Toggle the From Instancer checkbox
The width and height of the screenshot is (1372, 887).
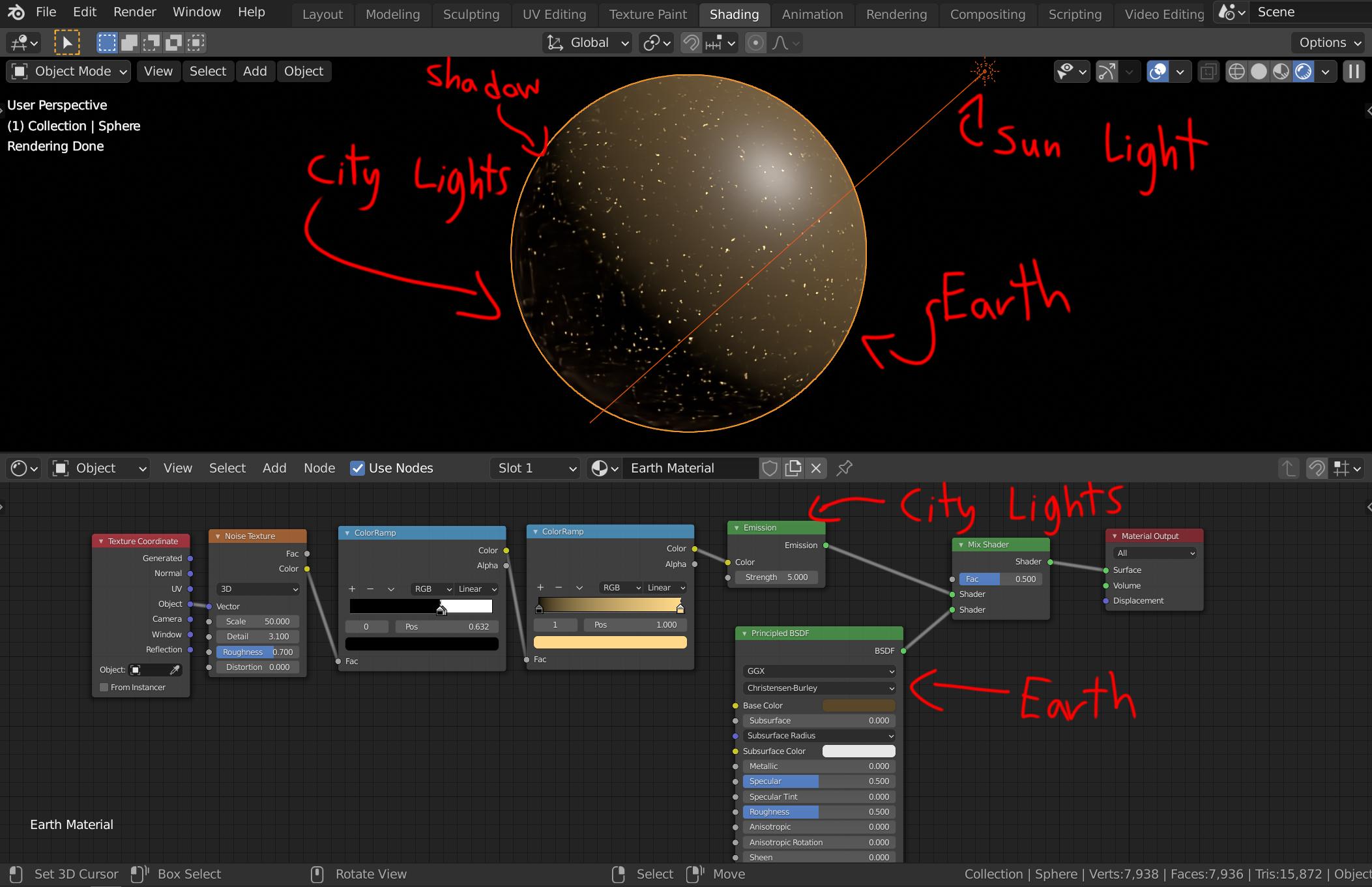pos(104,687)
